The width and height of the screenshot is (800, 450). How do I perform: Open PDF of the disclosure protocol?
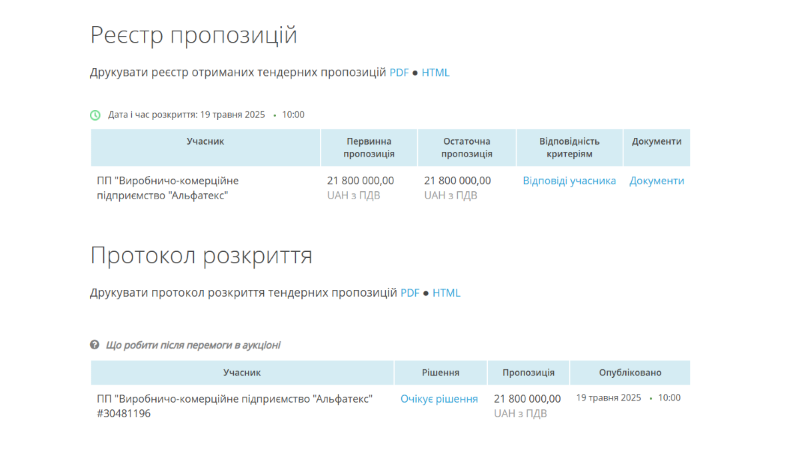click(410, 293)
